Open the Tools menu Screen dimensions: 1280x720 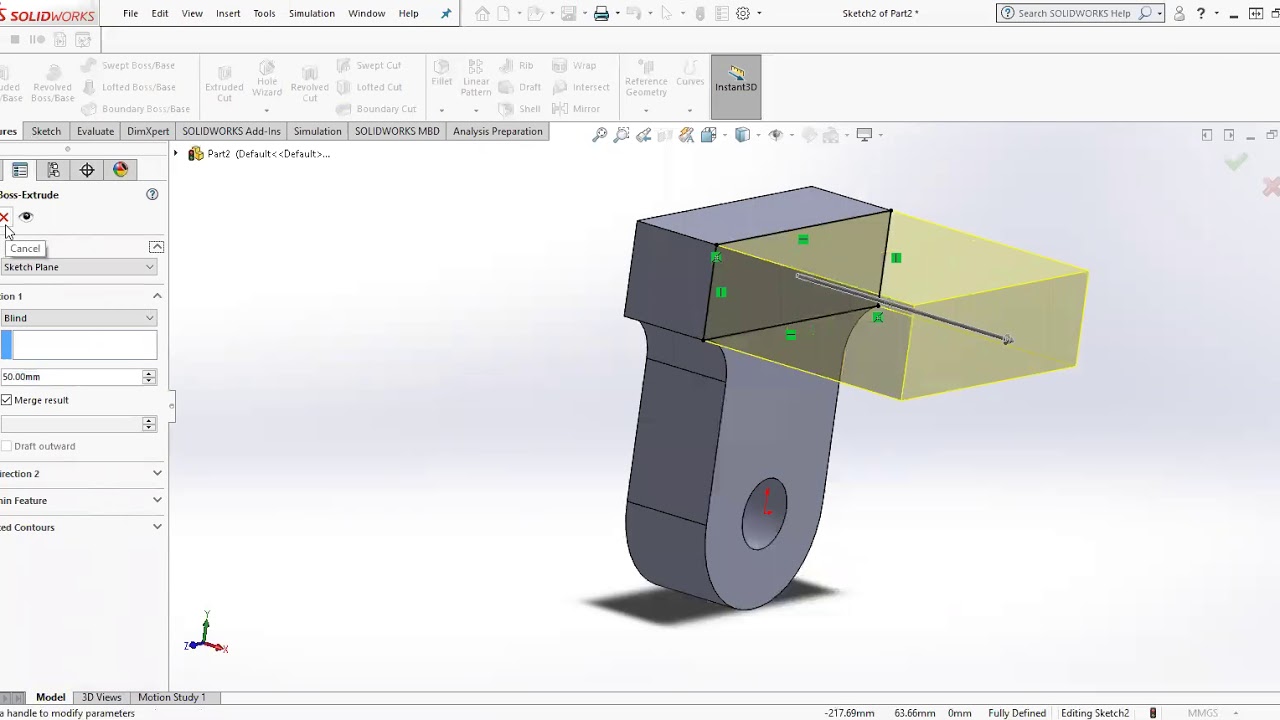point(264,13)
